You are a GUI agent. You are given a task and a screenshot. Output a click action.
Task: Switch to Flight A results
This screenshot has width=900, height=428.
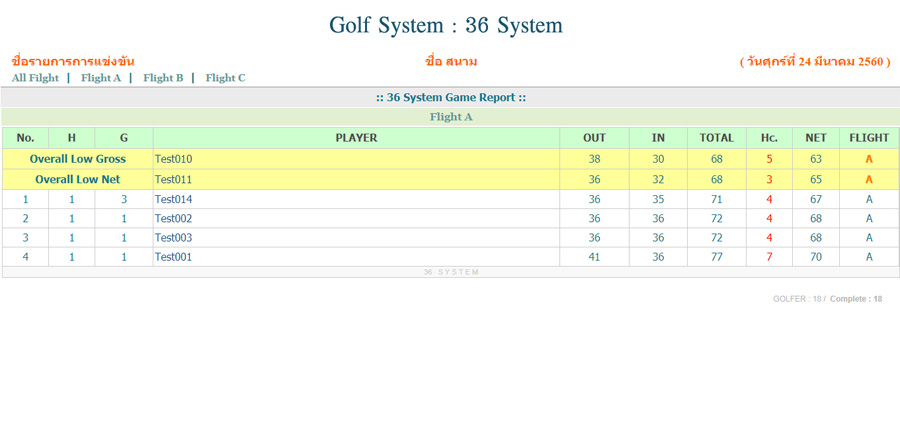(x=101, y=78)
